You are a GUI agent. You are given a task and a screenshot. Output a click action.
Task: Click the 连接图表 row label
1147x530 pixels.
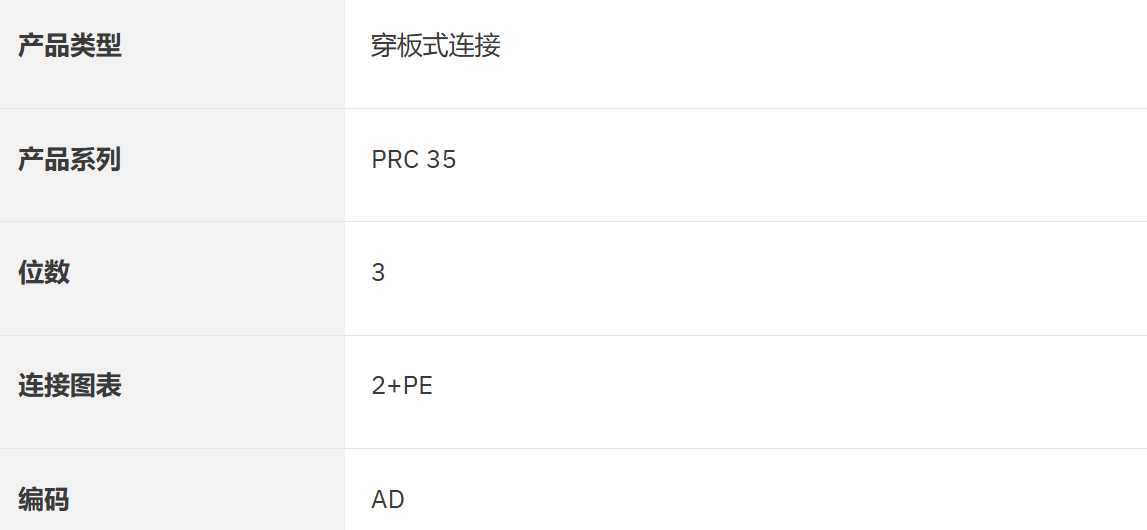tap(70, 386)
